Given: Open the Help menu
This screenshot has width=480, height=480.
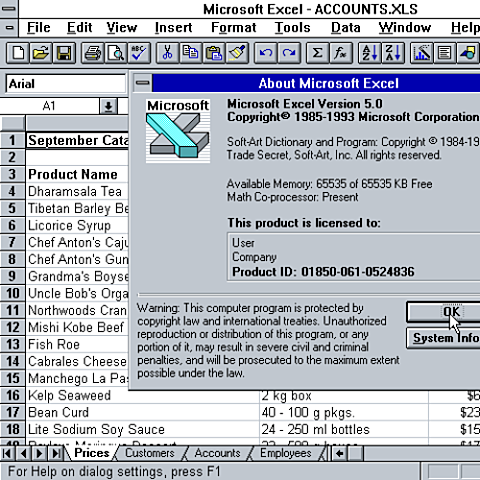Looking at the screenshot, I should tap(465, 28).
